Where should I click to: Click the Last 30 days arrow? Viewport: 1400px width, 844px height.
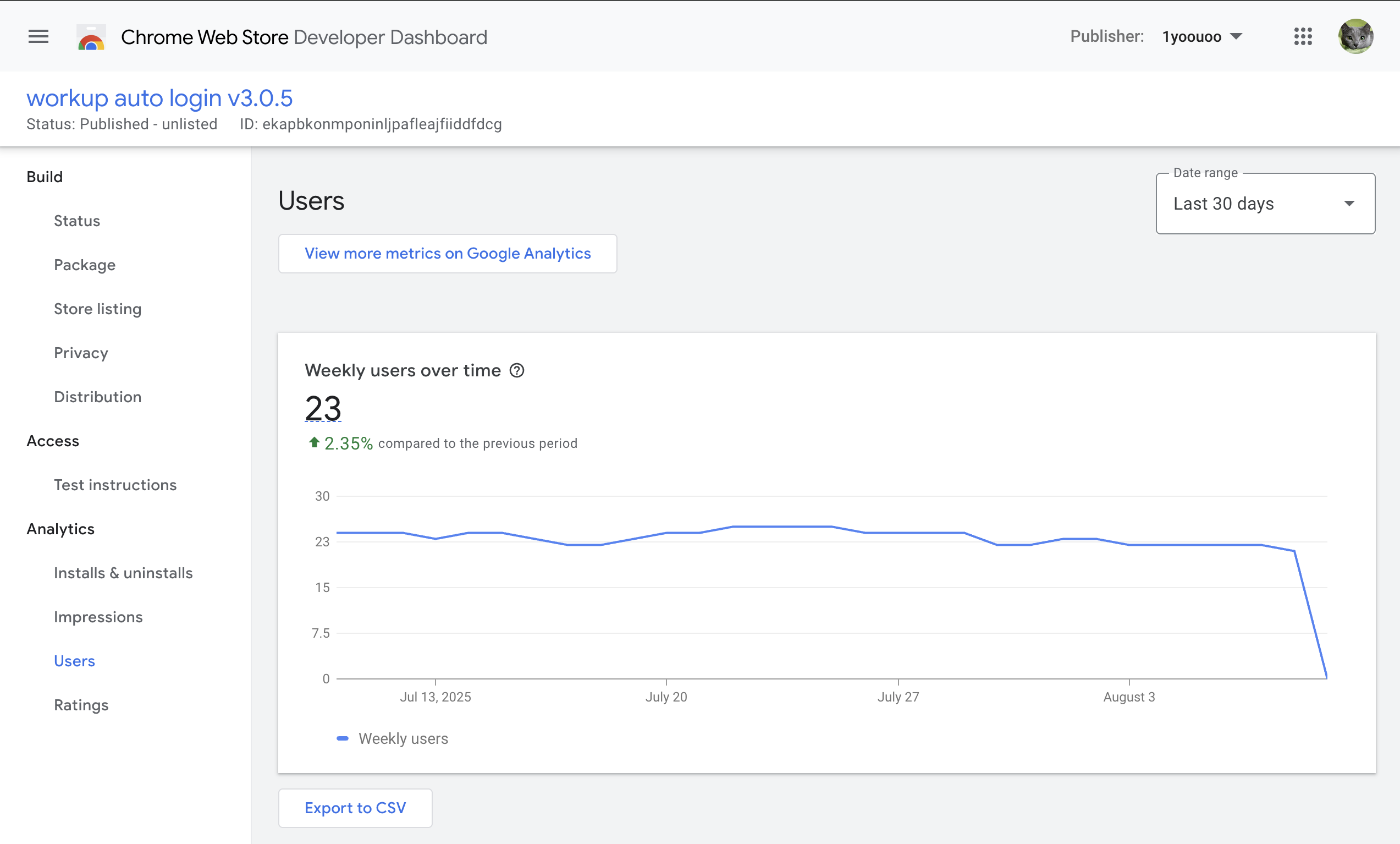[1349, 204]
